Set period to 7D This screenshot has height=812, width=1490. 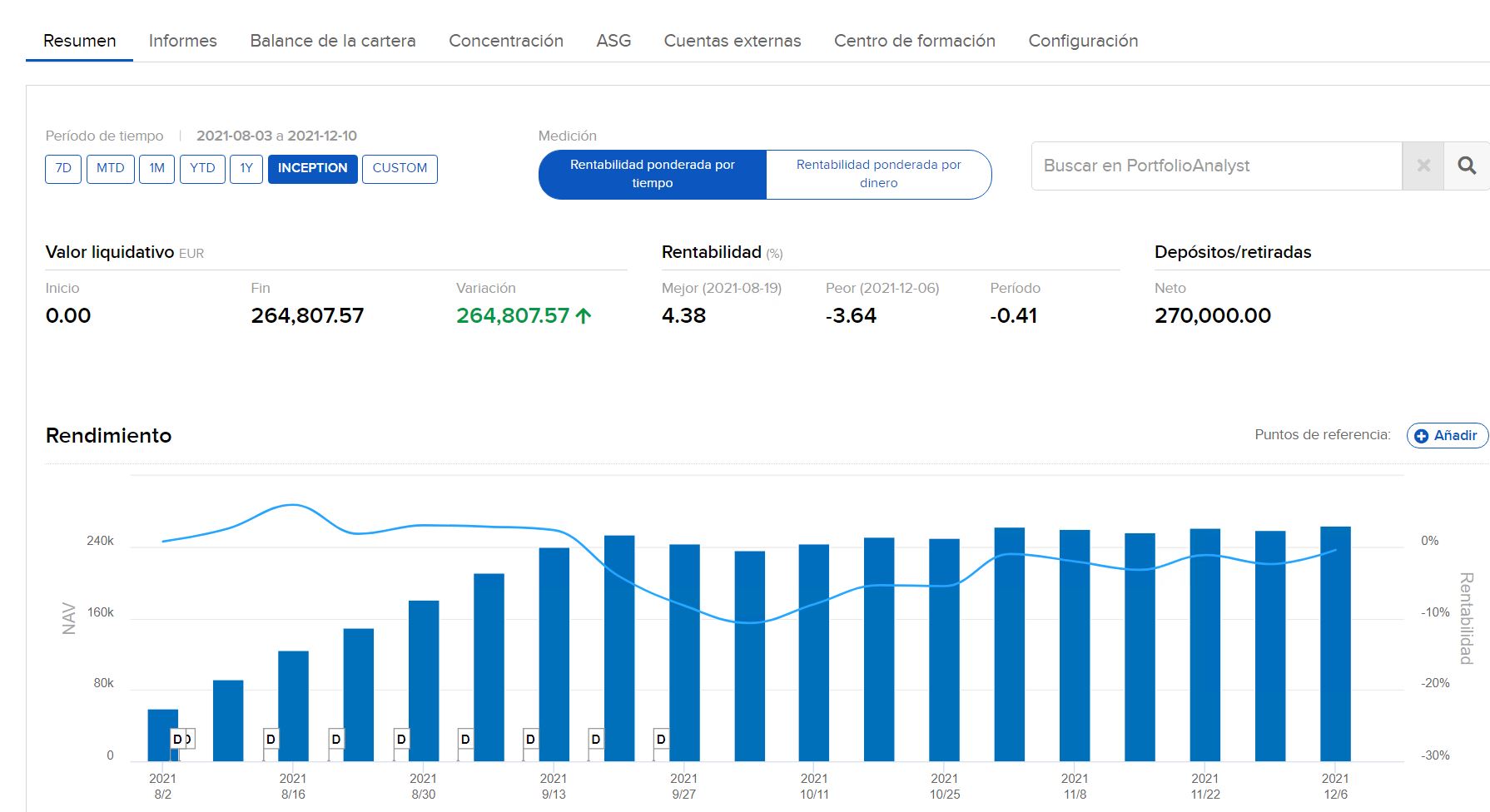coord(63,169)
